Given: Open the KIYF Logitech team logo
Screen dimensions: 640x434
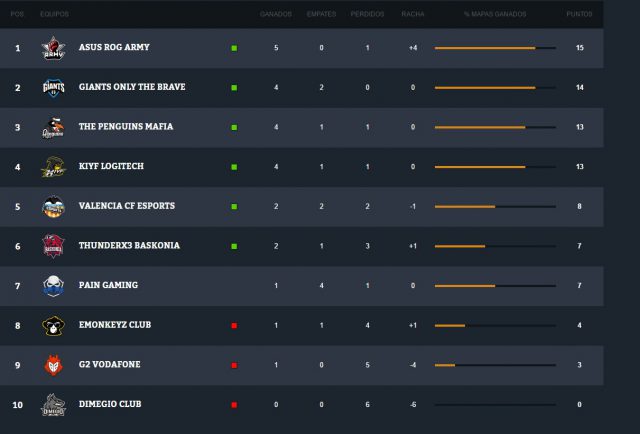Looking at the screenshot, I should coord(53,167).
